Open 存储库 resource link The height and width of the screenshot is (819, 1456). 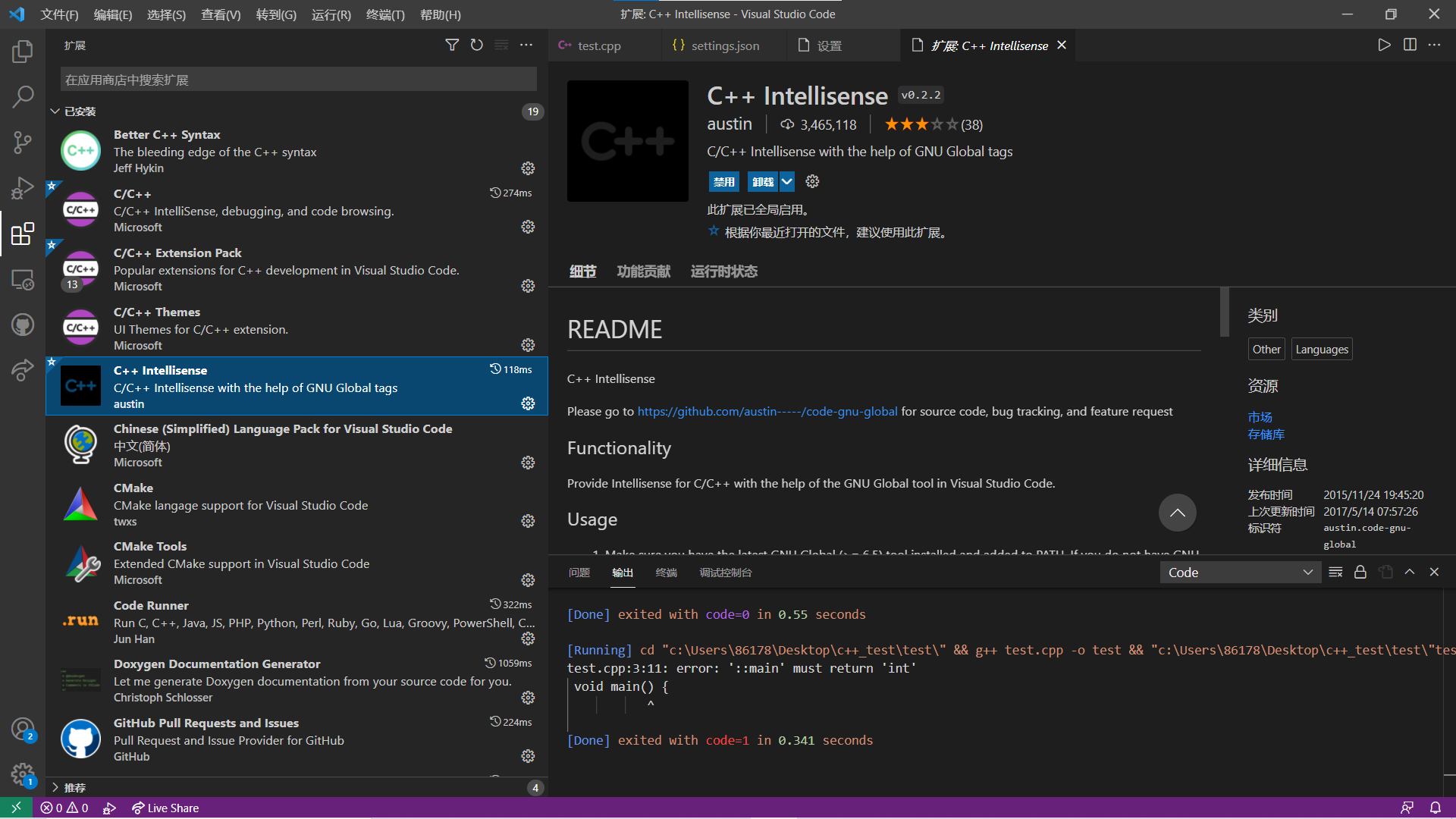point(1266,435)
